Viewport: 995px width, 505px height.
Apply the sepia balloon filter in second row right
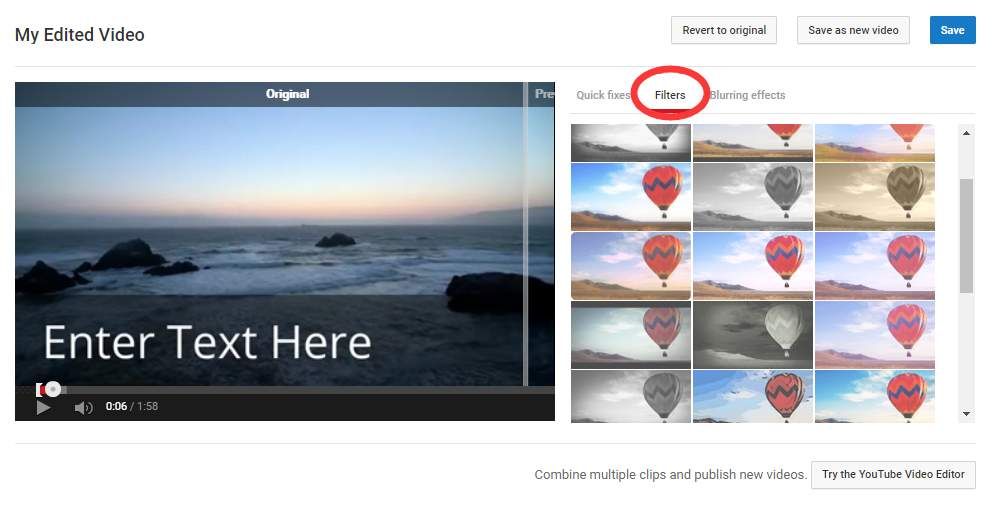(x=874, y=197)
